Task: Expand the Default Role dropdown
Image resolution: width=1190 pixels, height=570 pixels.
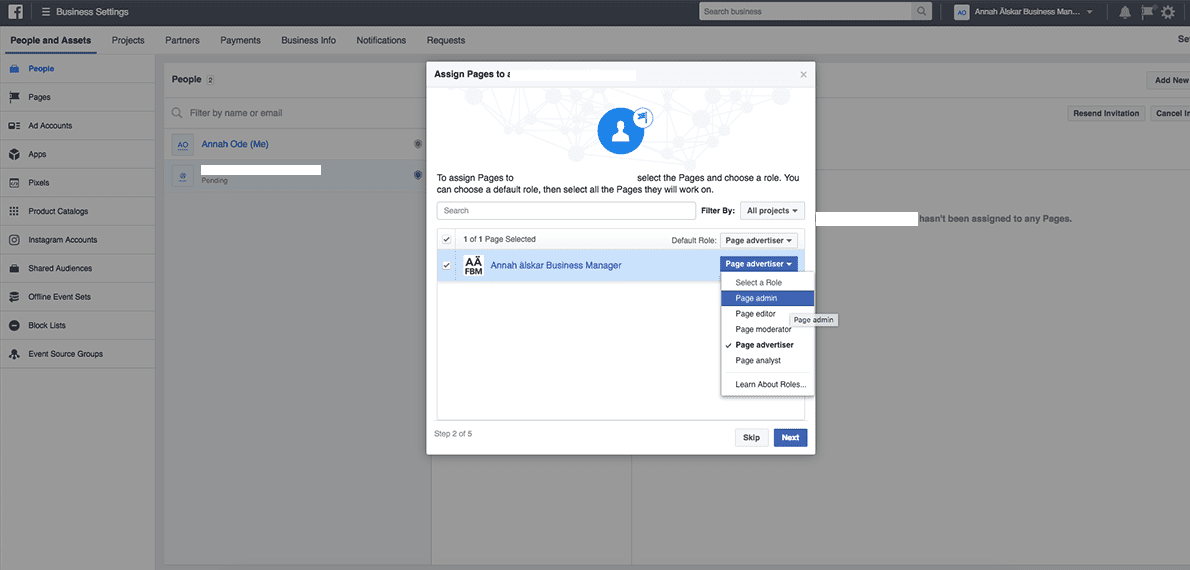Action: (x=759, y=240)
